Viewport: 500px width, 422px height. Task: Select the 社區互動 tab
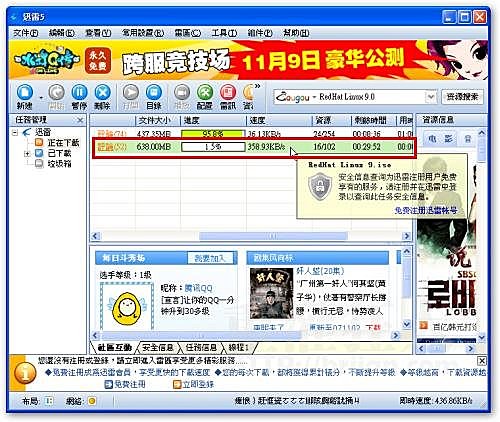click(115, 348)
